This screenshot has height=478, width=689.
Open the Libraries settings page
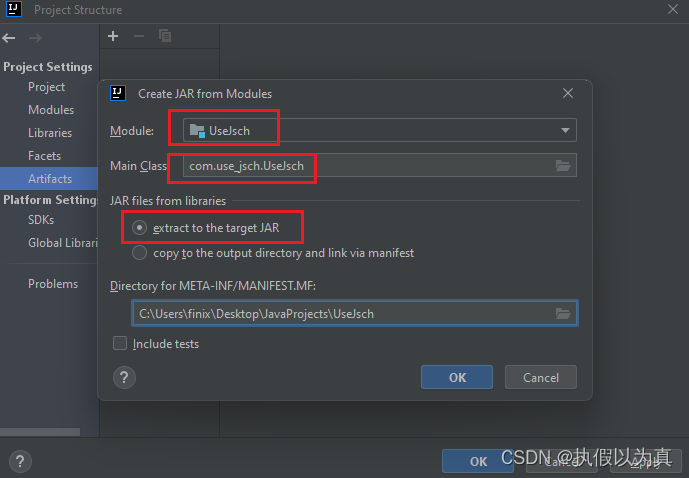click(50, 133)
